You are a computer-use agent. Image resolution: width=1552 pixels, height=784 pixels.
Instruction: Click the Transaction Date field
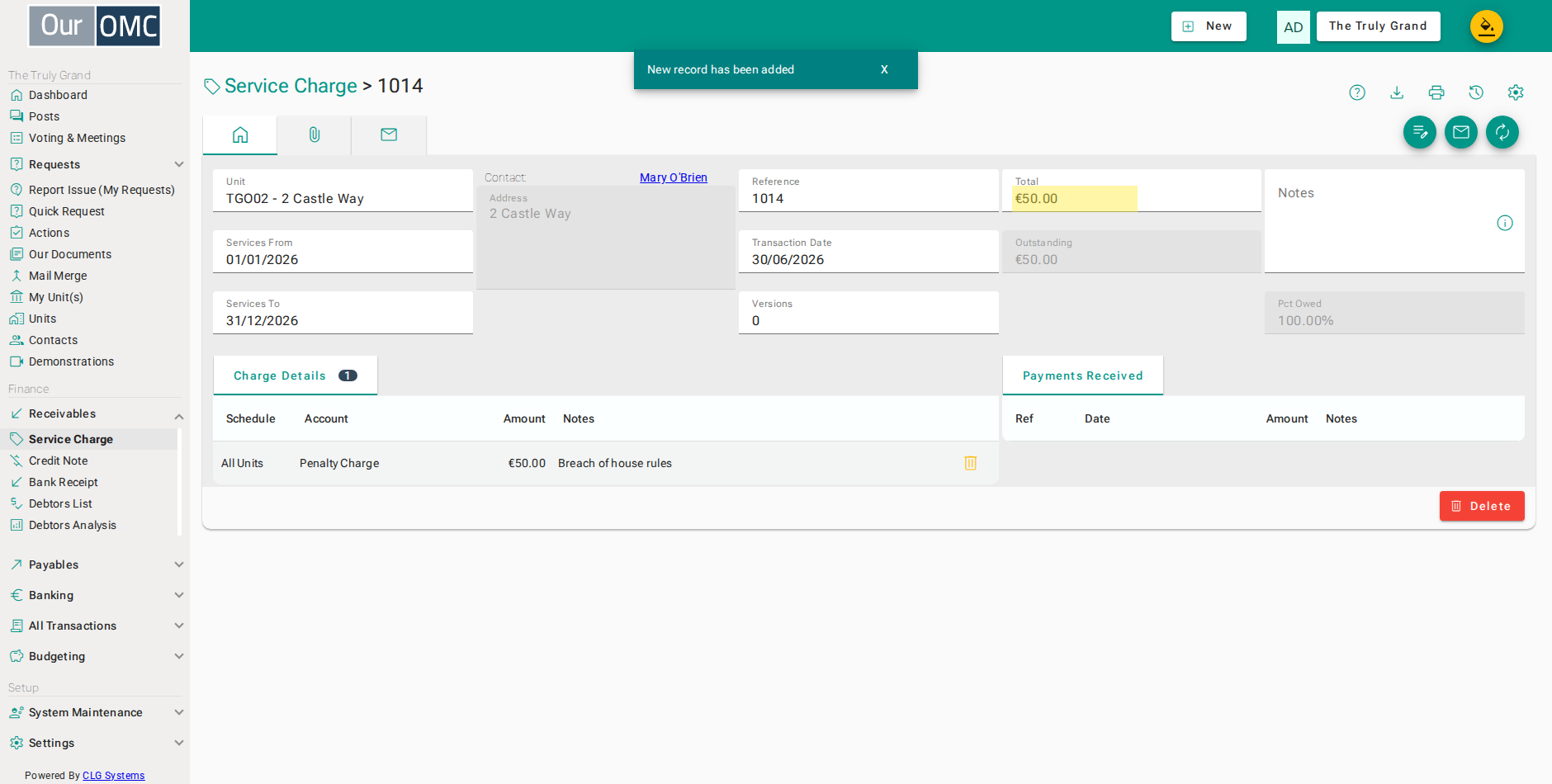click(868, 252)
